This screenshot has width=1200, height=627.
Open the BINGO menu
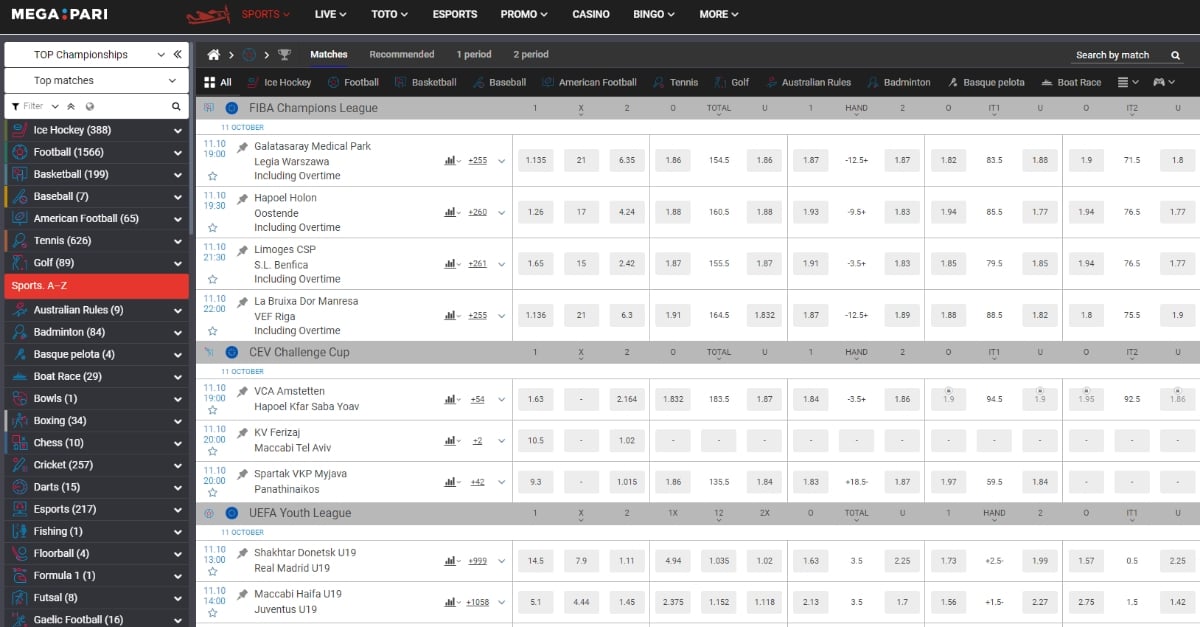click(654, 15)
